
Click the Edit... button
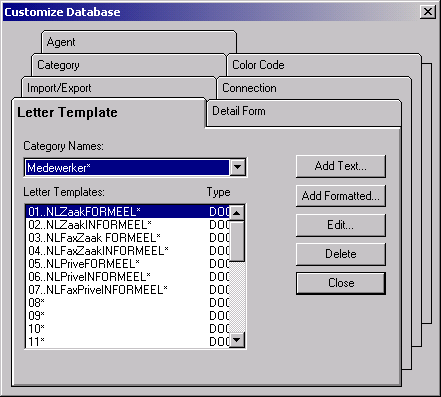[341, 225]
